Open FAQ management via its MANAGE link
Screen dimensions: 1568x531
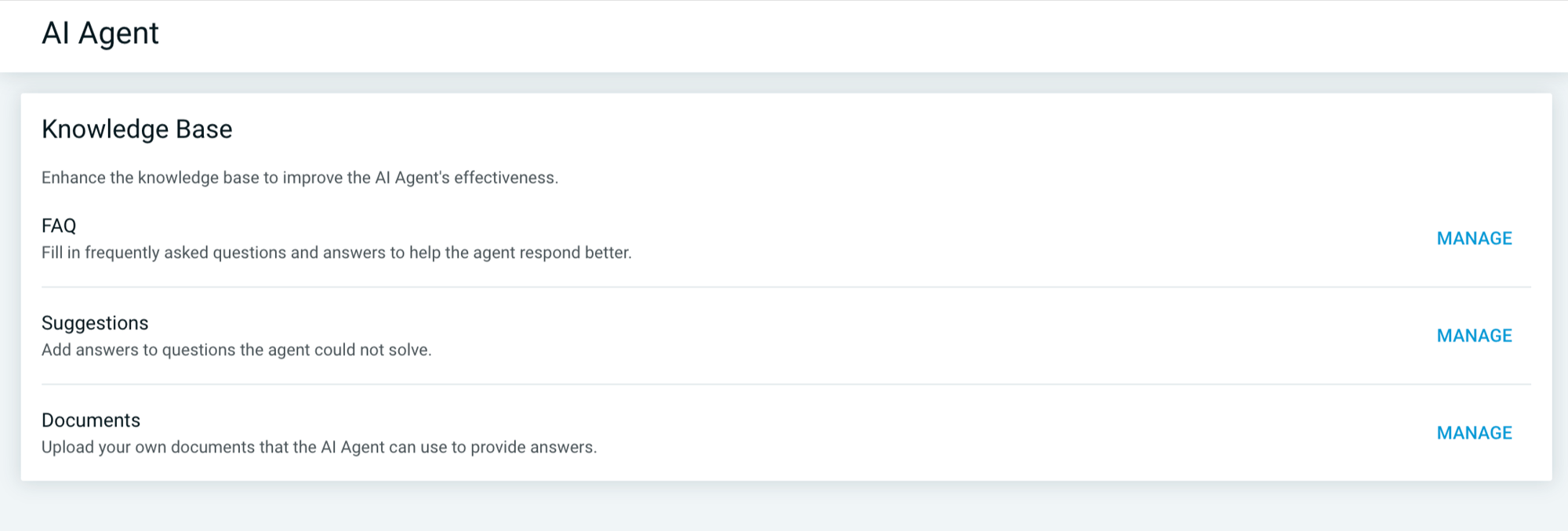(1474, 238)
